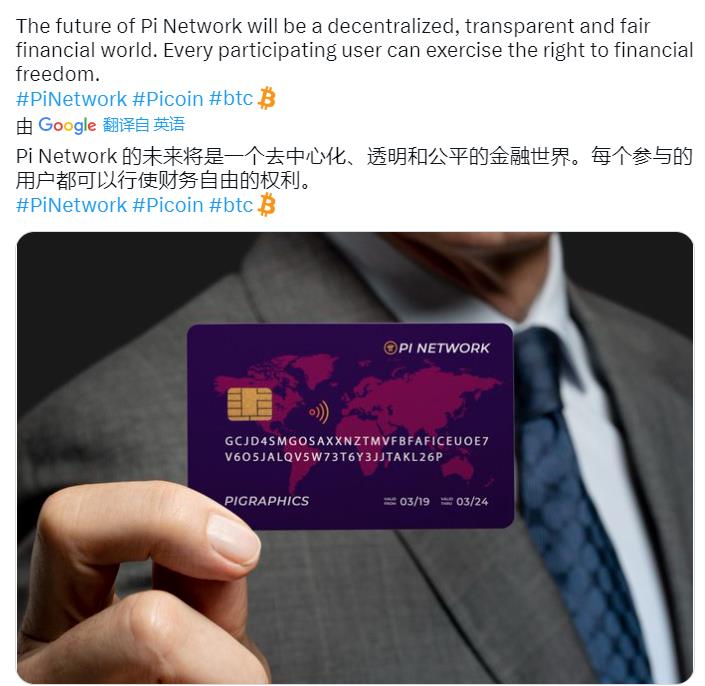
Task: Open the attached card photo
Action: 355,458
